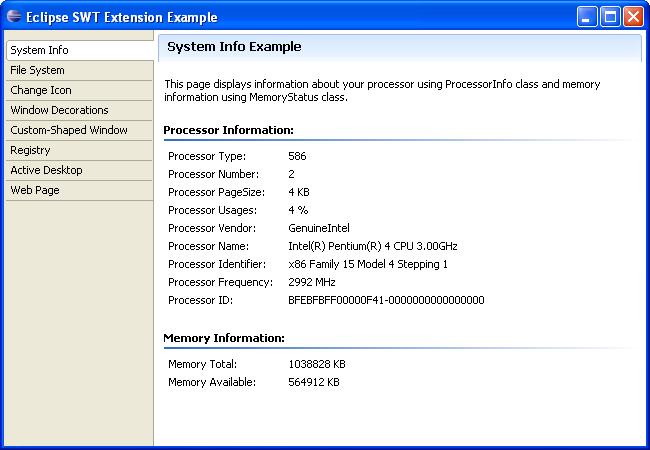This screenshot has width=650, height=450.
Task: Click the Intel(R) Pentium(R) 4 CPU name
Action: point(373,246)
